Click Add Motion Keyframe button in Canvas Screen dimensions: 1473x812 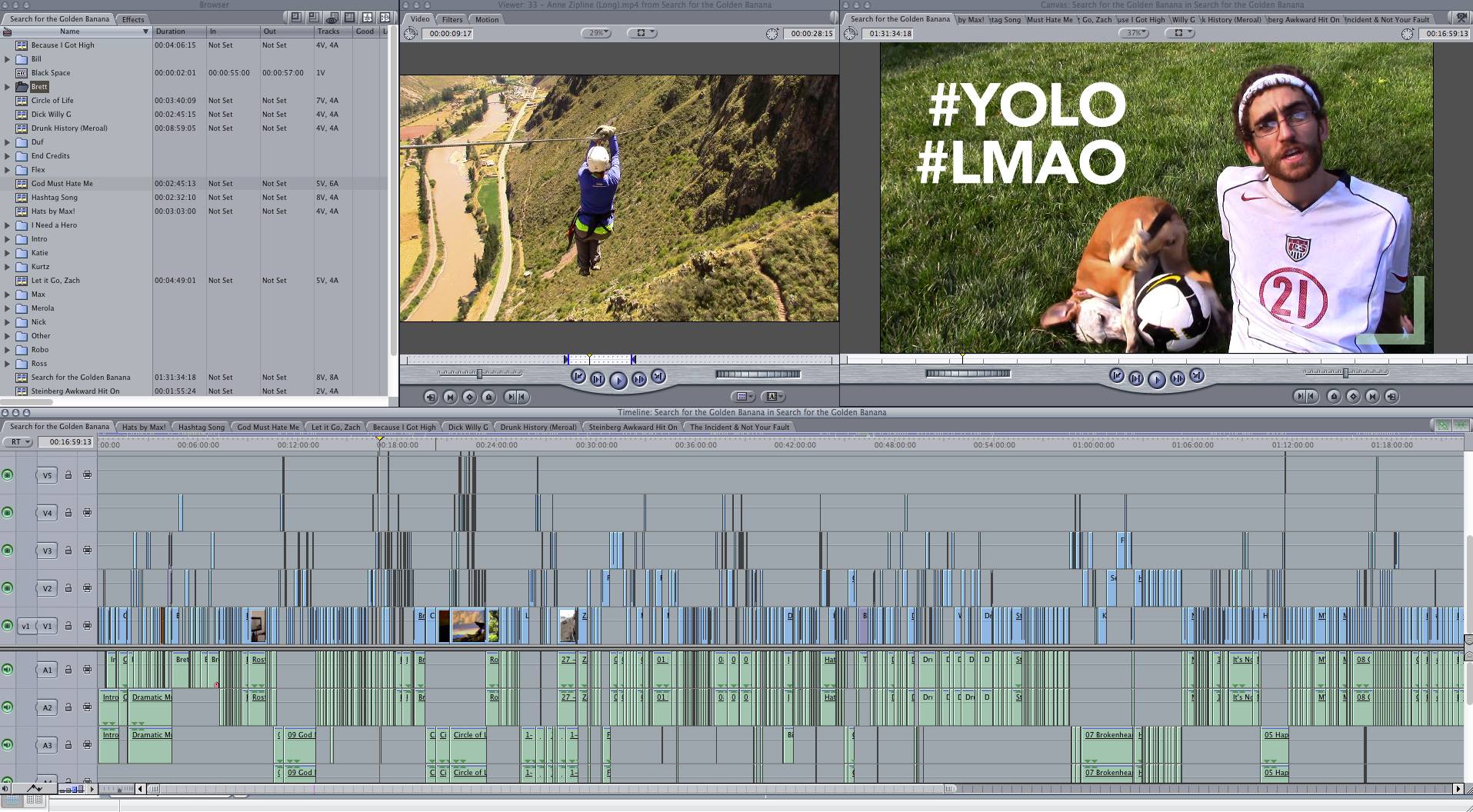(x=1353, y=397)
